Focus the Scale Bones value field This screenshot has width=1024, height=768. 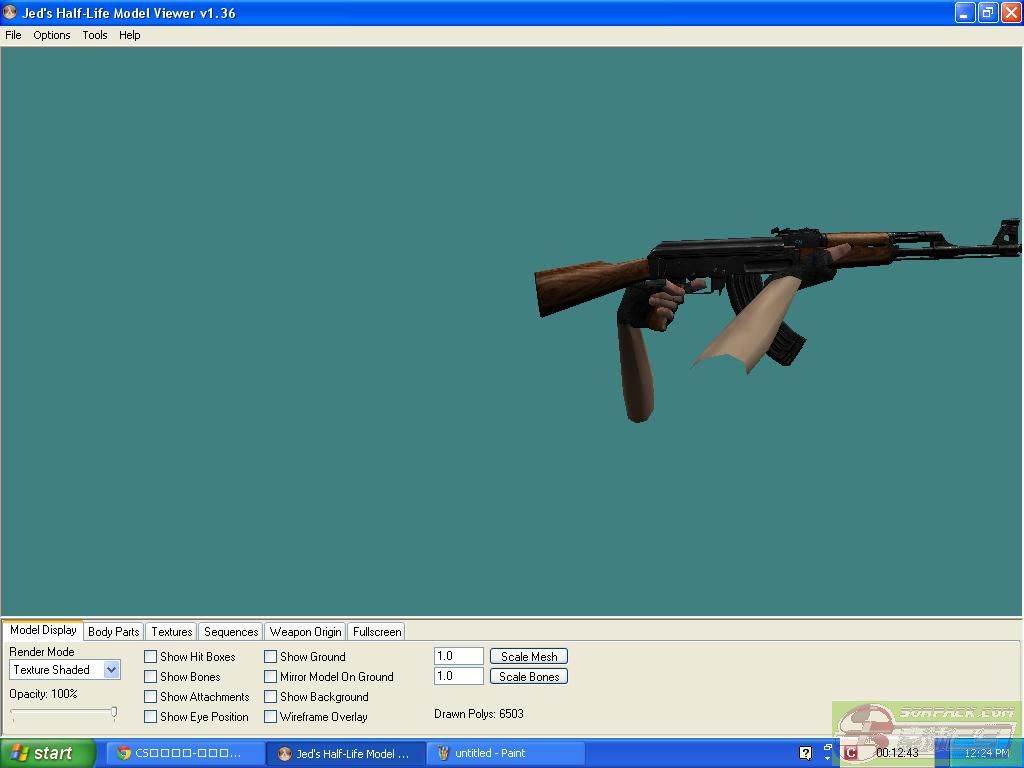pos(458,676)
